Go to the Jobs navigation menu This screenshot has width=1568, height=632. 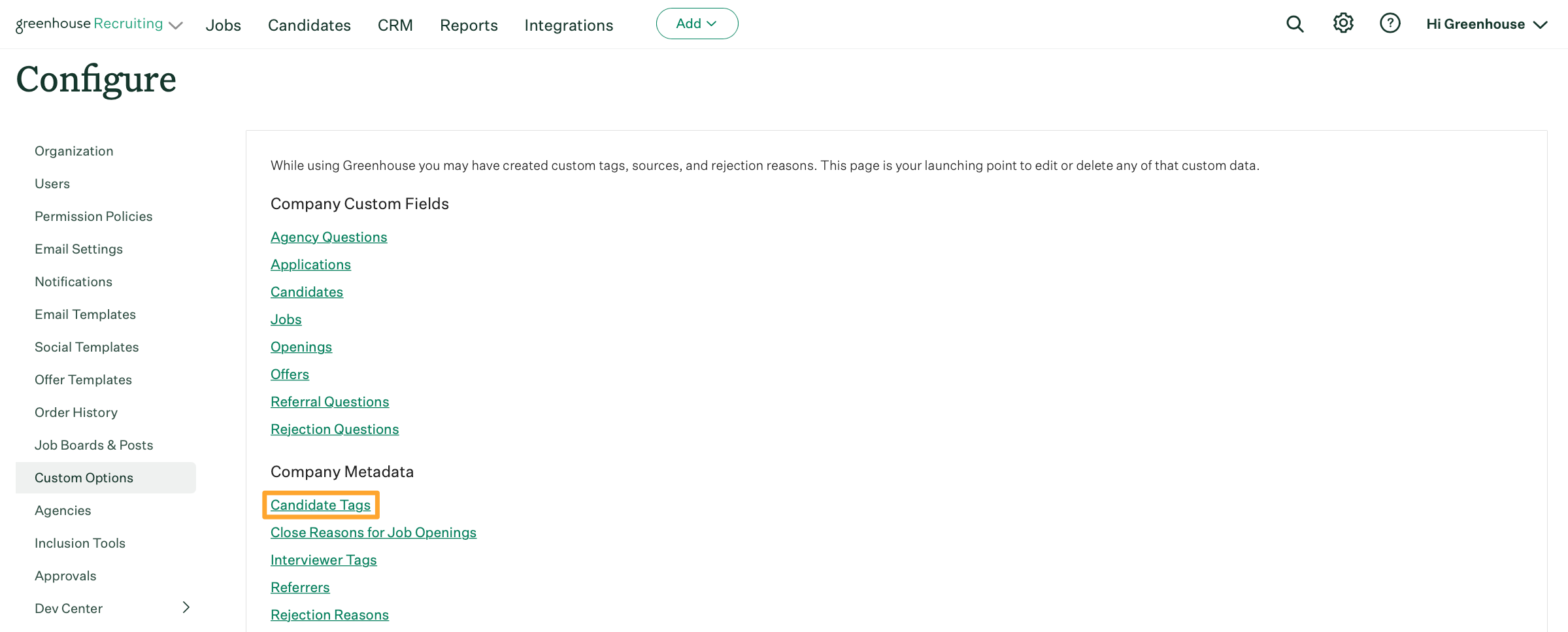pyautogui.click(x=224, y=25)
